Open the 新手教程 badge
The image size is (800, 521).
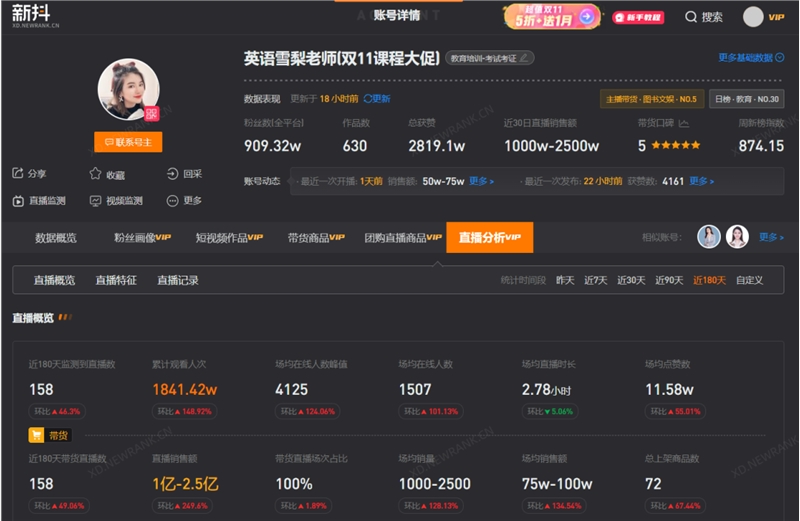[x=638, y=17]
